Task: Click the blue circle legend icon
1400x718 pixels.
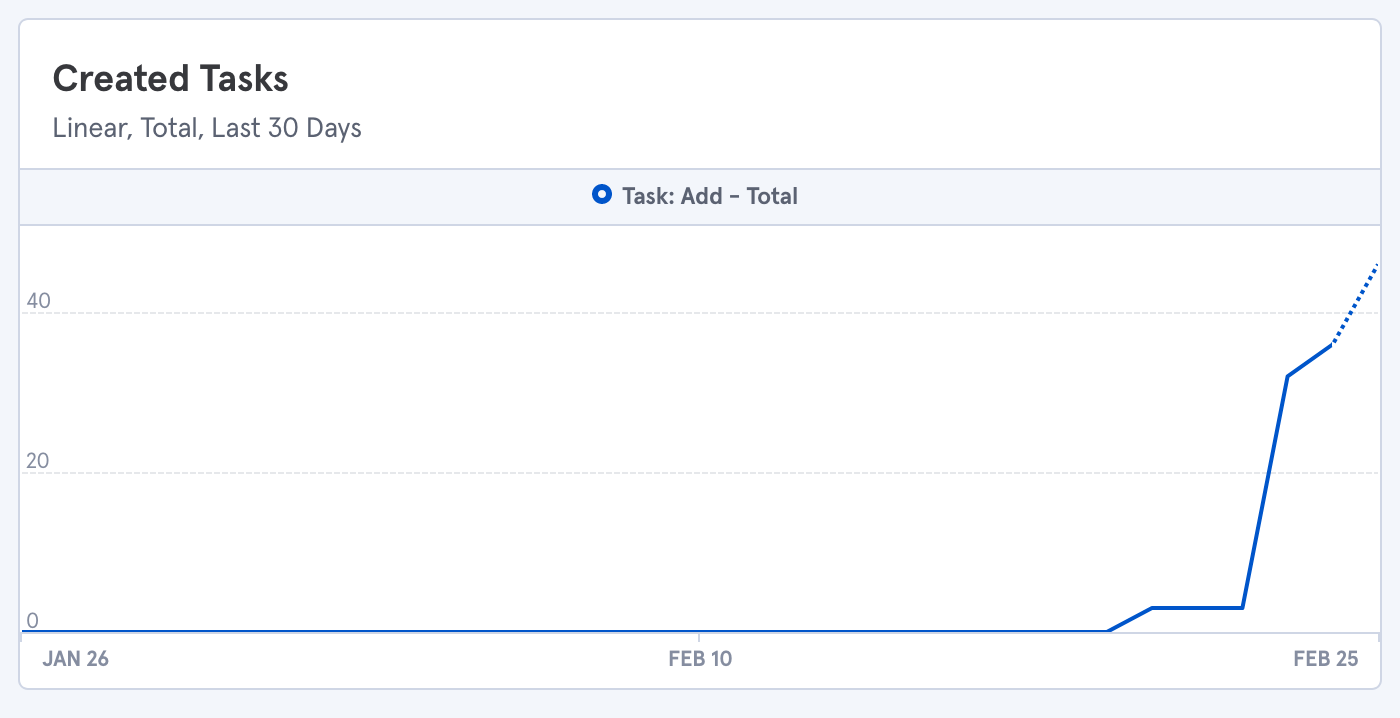Action: (x=601, y=196)
